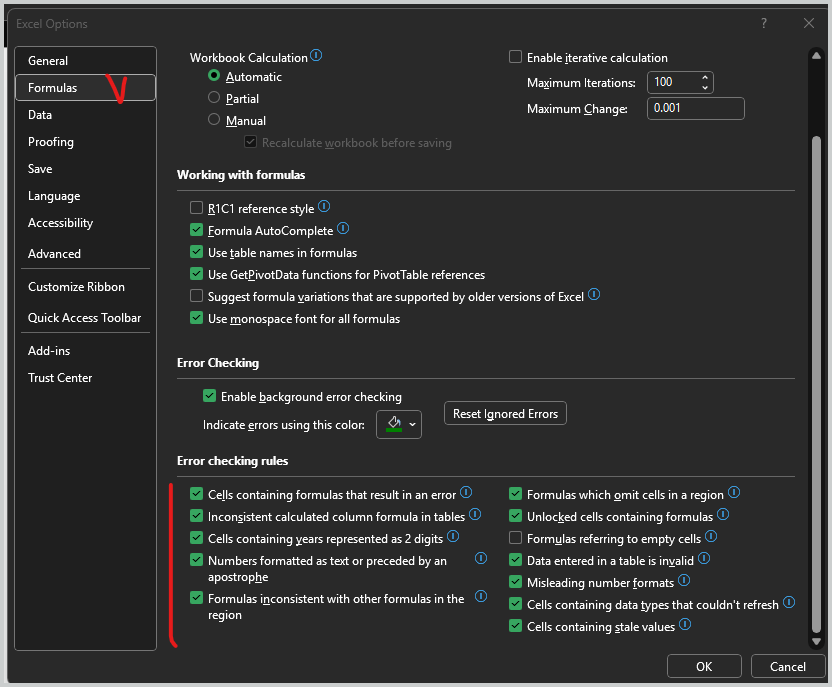Screen dimensions: 832x687
Task: Click info icon for numbers formatted as text
Action: (x=481, y=558)
